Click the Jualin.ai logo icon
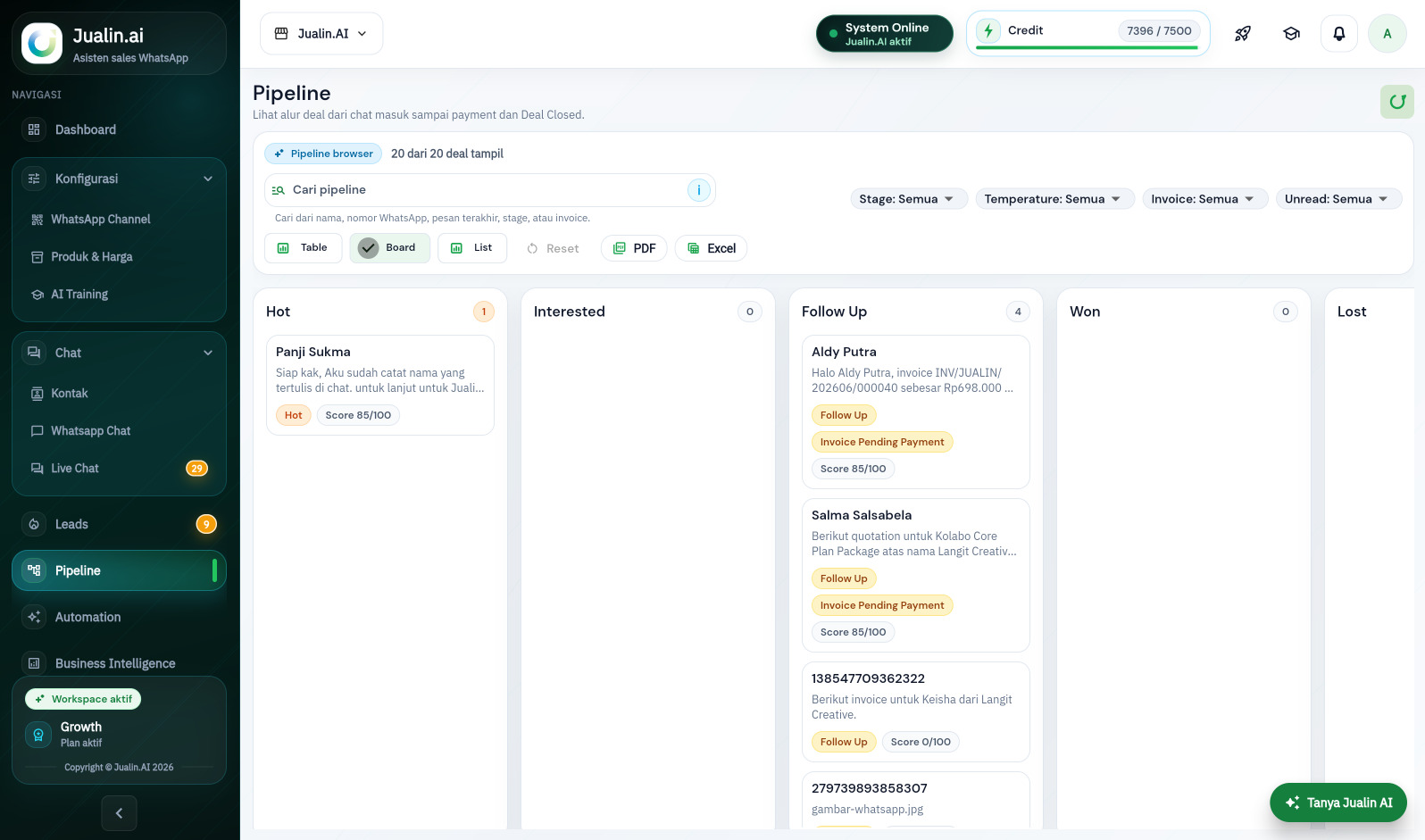1425x840 pixels. 42,43
